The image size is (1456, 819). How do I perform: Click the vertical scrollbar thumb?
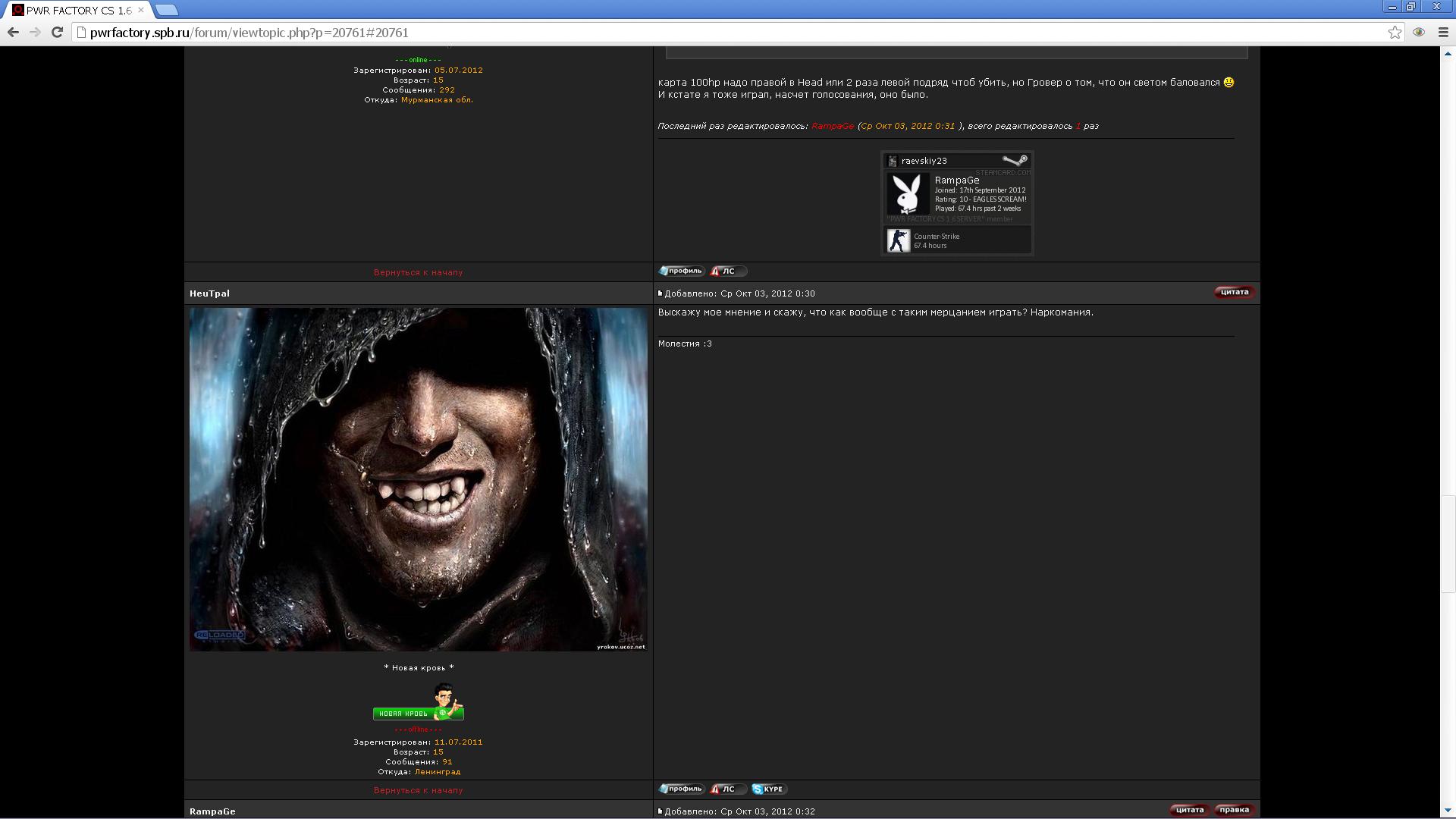click(1448, 543)
